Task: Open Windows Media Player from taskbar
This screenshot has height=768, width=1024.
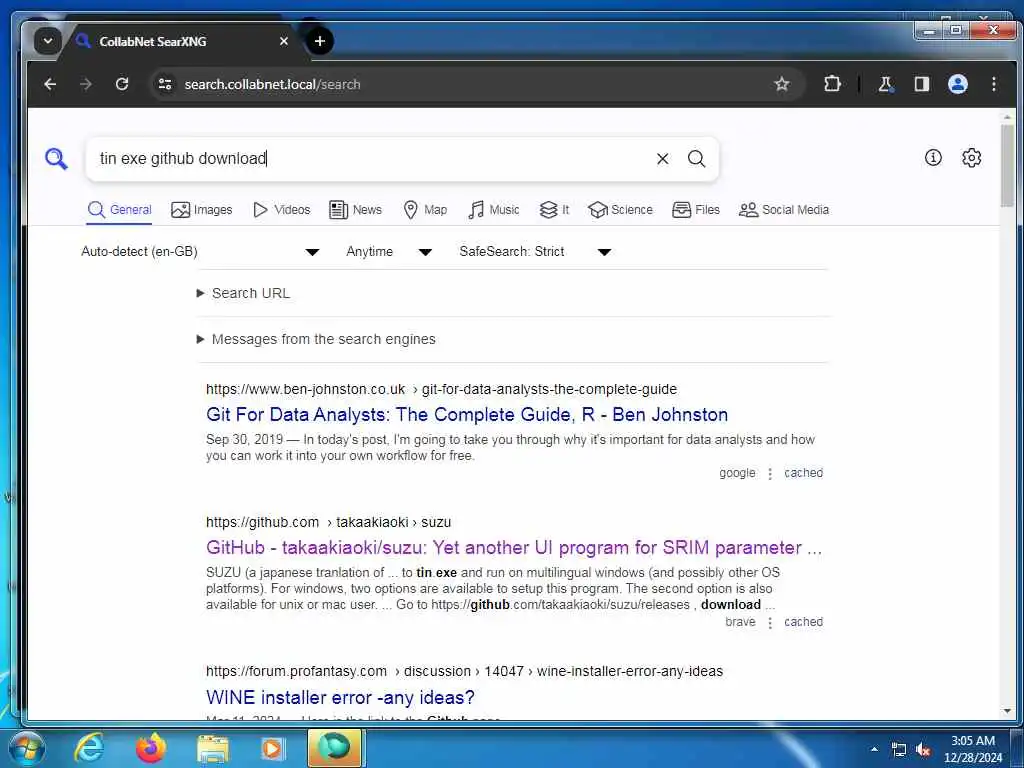Action: 273,748
